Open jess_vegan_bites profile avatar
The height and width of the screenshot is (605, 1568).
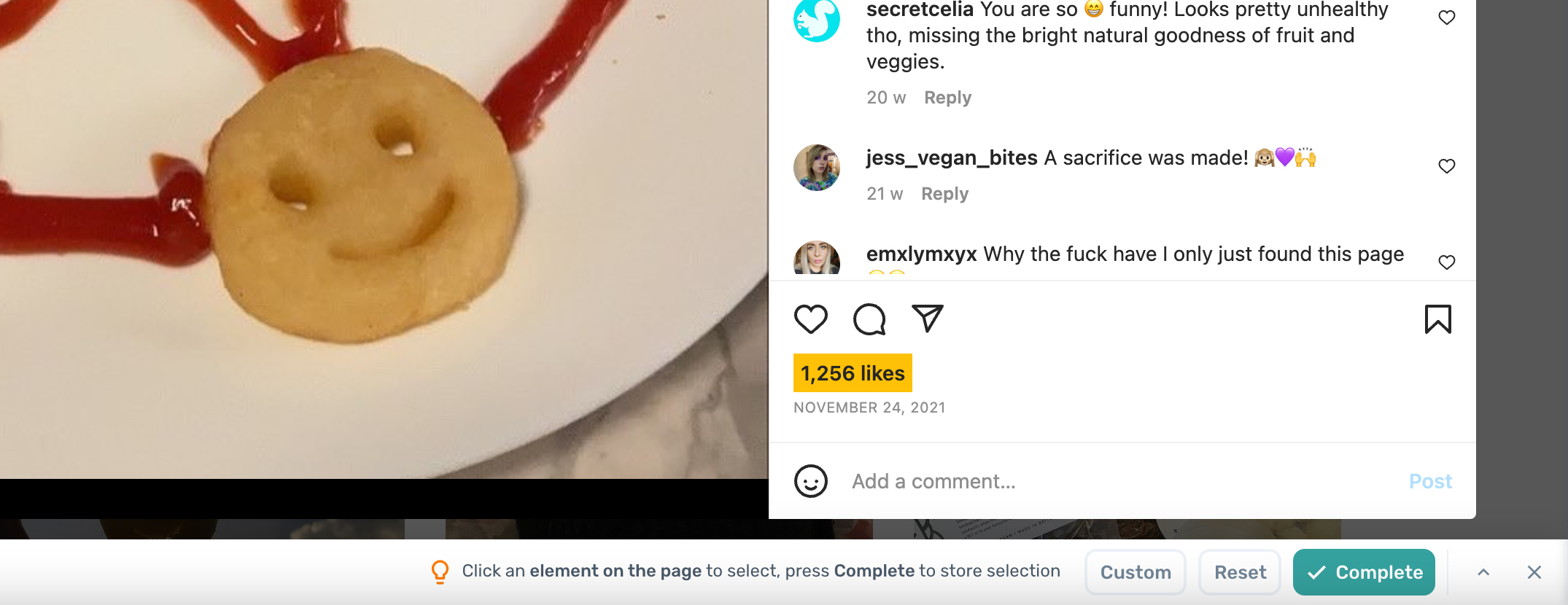(817, 168)
